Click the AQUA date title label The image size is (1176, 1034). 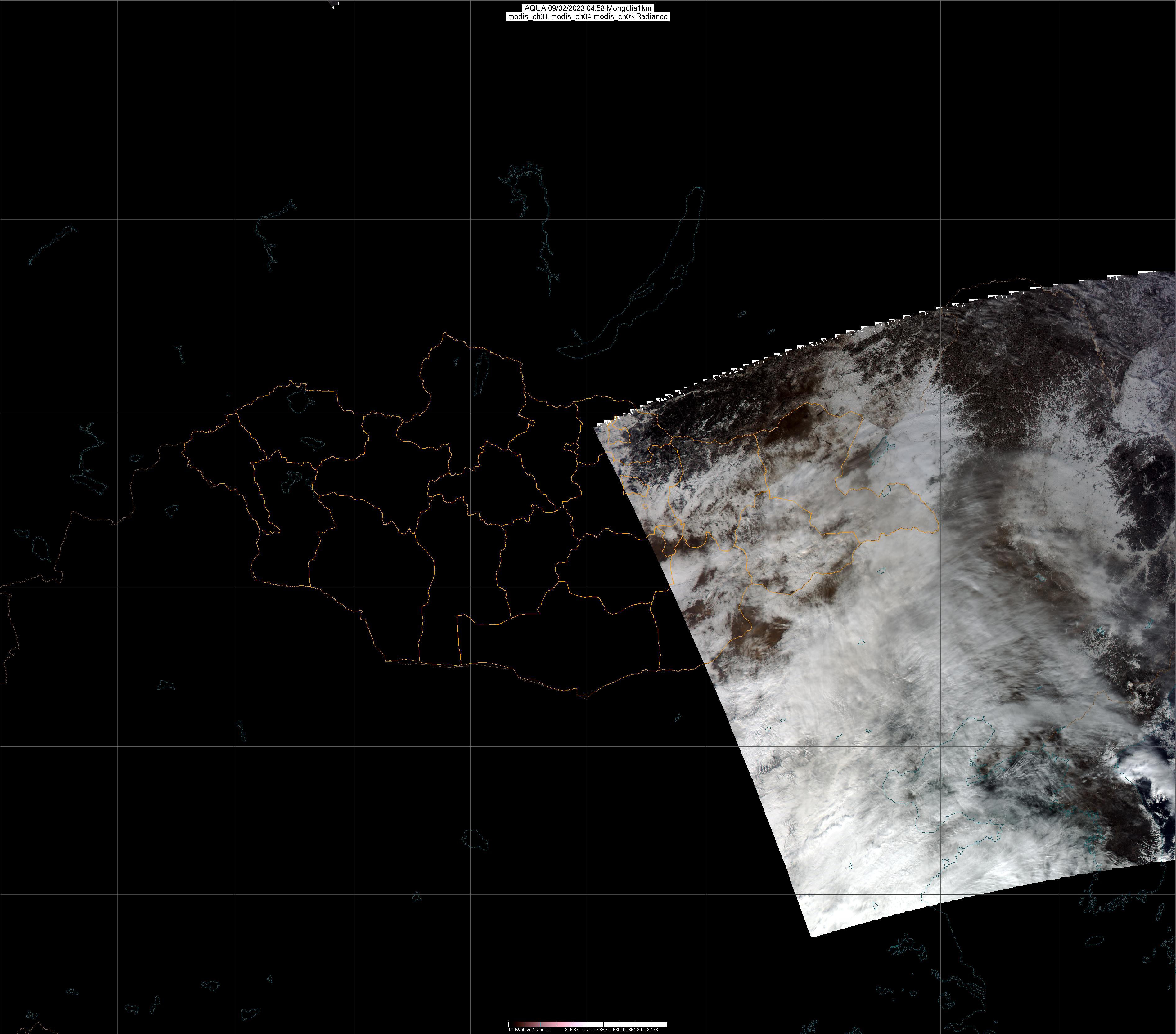tap(588, 8)
